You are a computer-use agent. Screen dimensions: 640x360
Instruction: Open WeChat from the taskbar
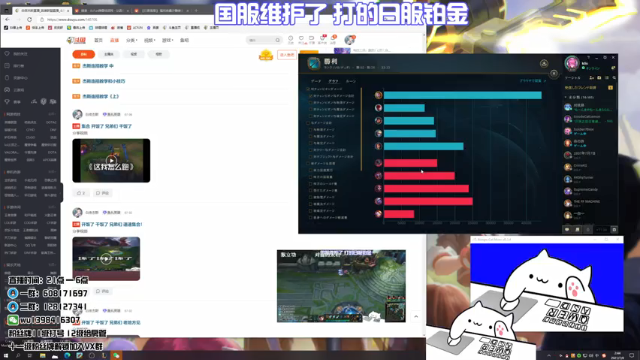pyautogui.click(x=116, y=356)
